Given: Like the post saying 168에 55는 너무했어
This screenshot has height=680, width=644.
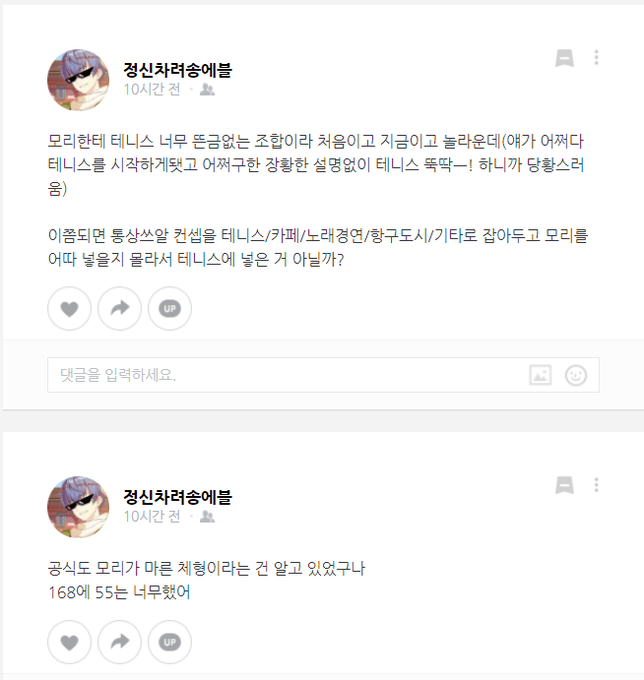Looking at the screenshot, I should coord(69,642).
